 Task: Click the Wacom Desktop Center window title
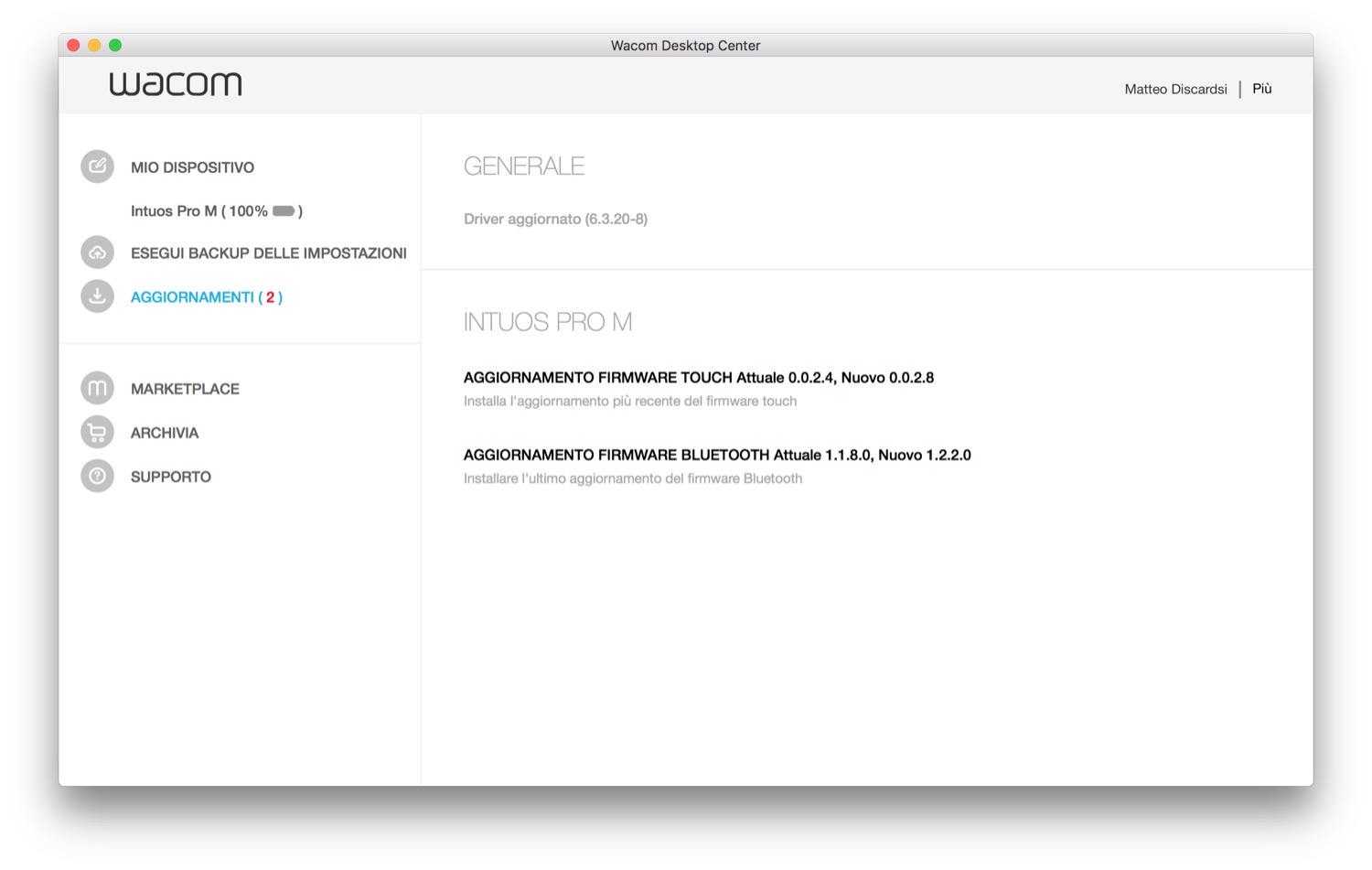[686, 46]
